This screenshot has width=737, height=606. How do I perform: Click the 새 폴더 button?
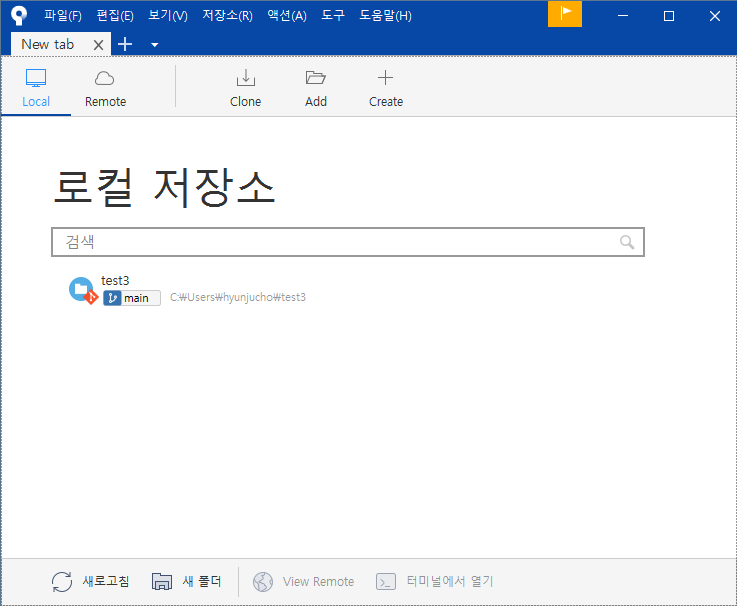187,582
